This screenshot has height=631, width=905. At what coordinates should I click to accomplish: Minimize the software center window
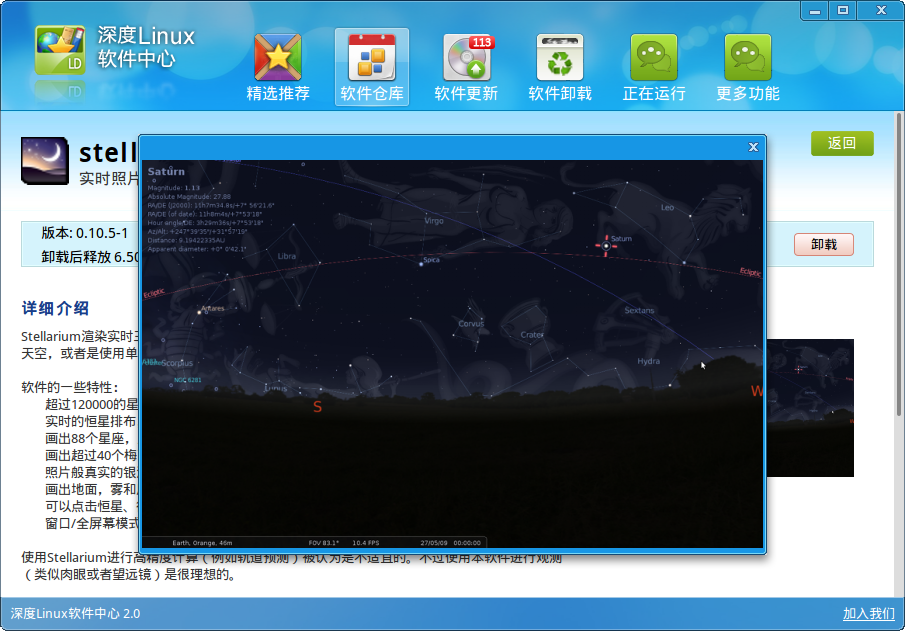(x=815, y=10)
